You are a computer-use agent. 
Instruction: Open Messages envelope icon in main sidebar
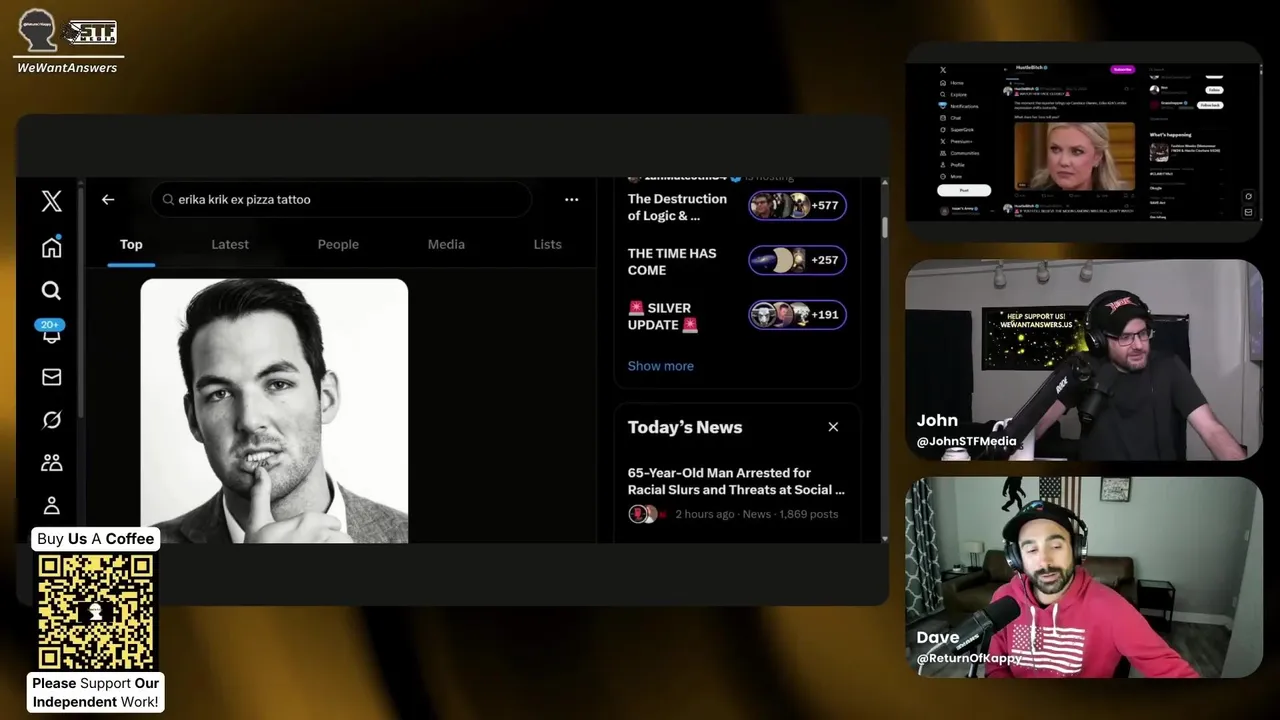click(x=52, y=377)
